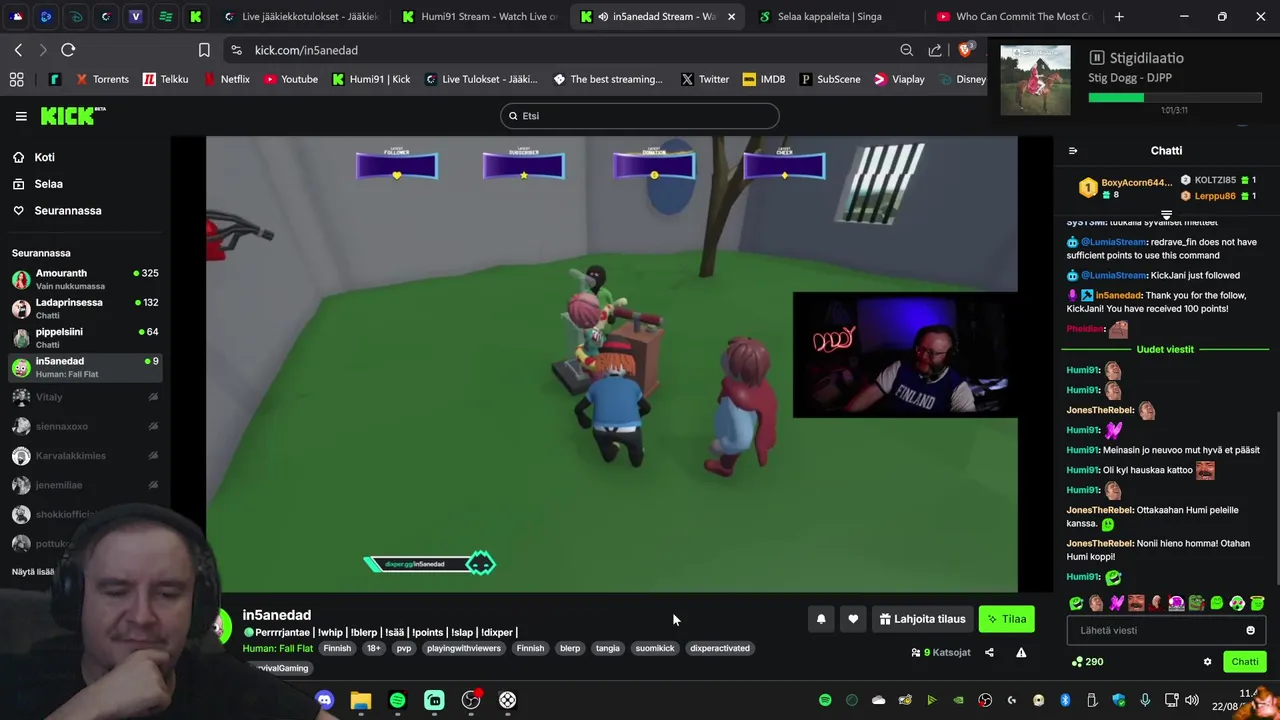Select the playingwithviewers tag

tap(463, 648)
